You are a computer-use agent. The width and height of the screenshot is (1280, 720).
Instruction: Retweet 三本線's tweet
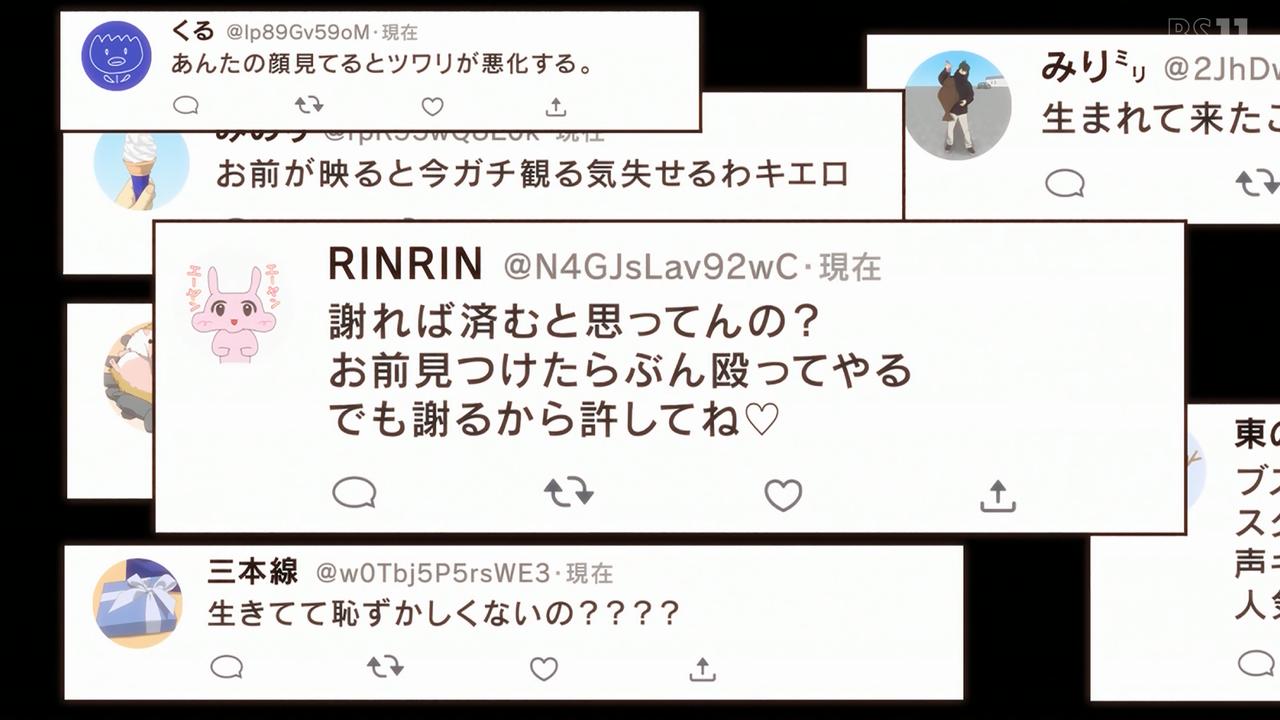pos(385,667)
